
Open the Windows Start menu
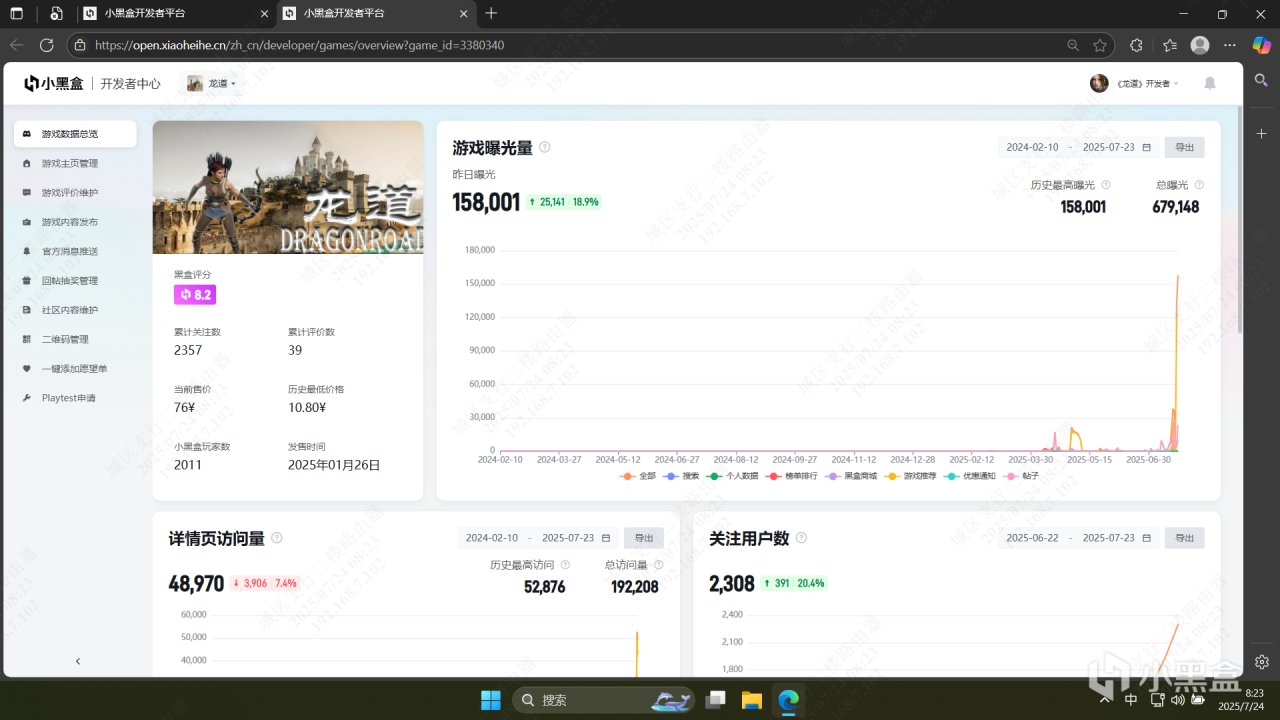point(491,700)
